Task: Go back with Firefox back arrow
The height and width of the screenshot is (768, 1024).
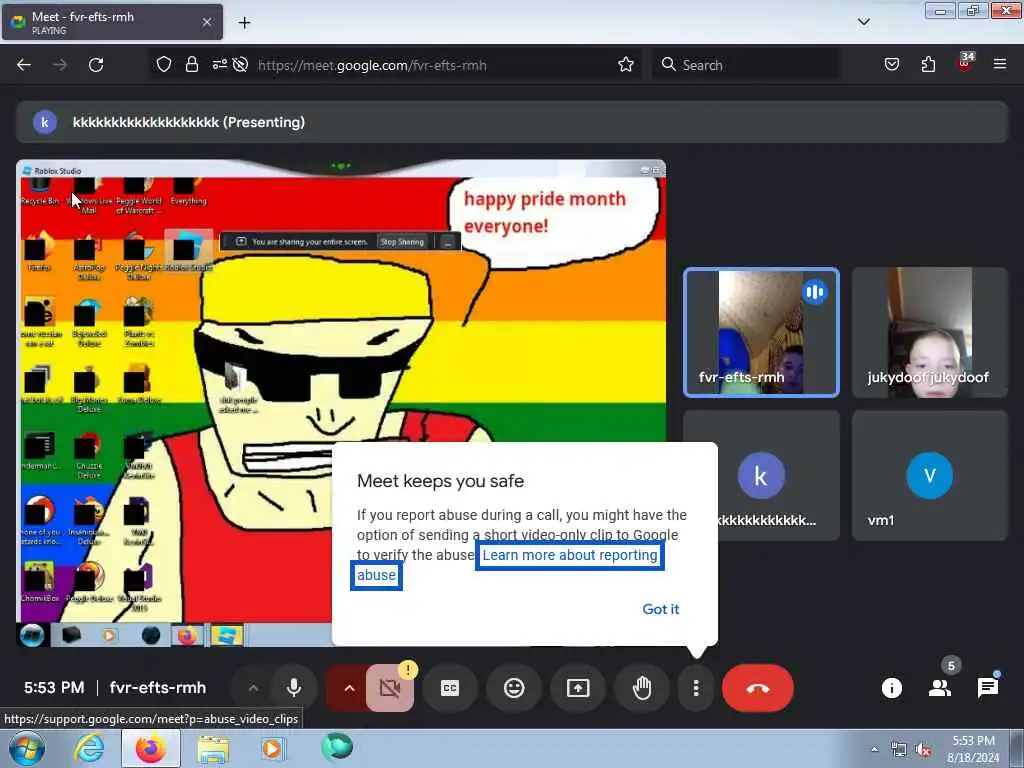Action: [24, 65]
